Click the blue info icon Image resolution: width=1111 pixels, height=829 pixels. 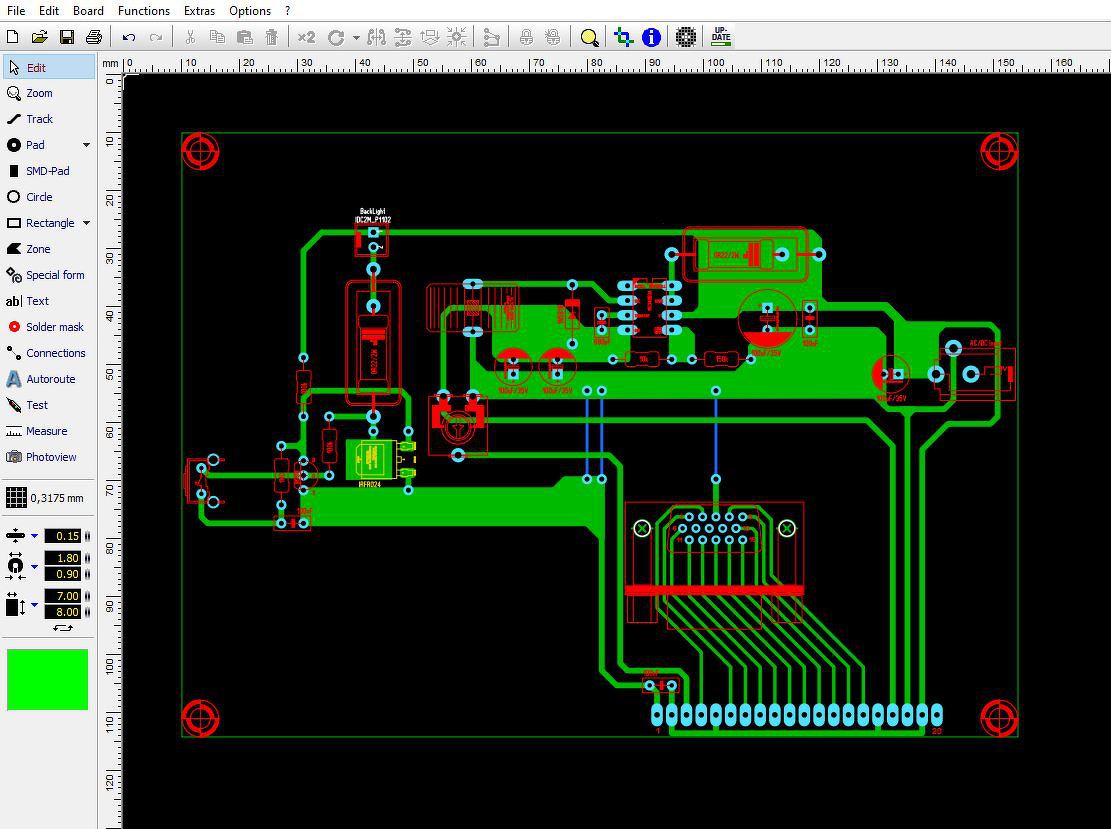pos(650,38)
